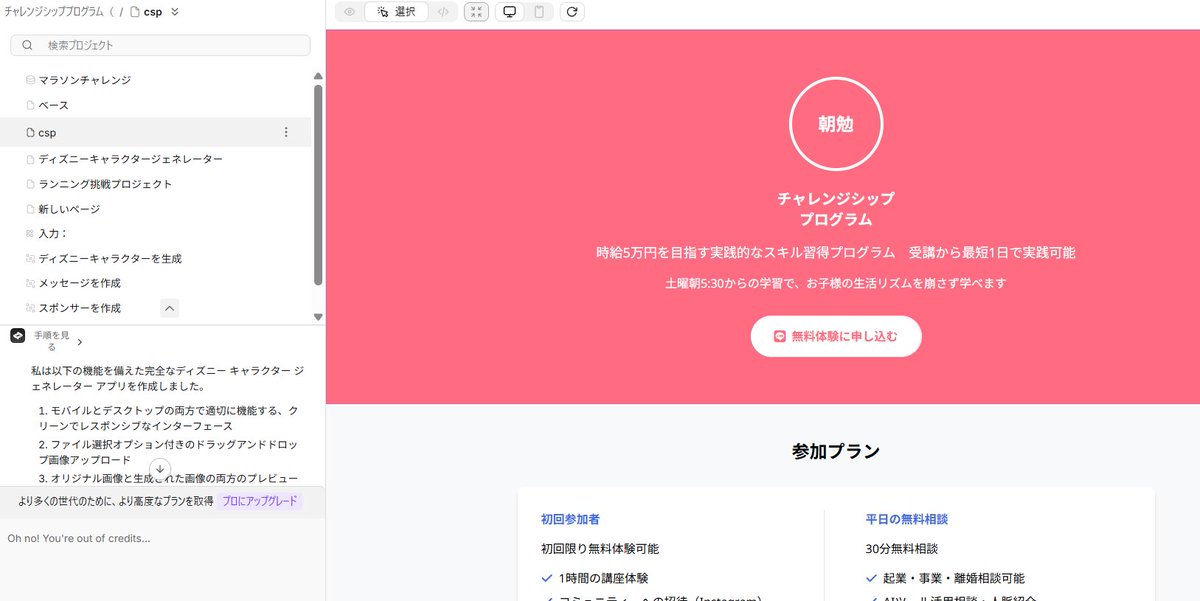This screenshot has width=1200, height=601.
Task: Open メッセージを作成 function item
Action: pyautogui.click(x=79, y=283)
